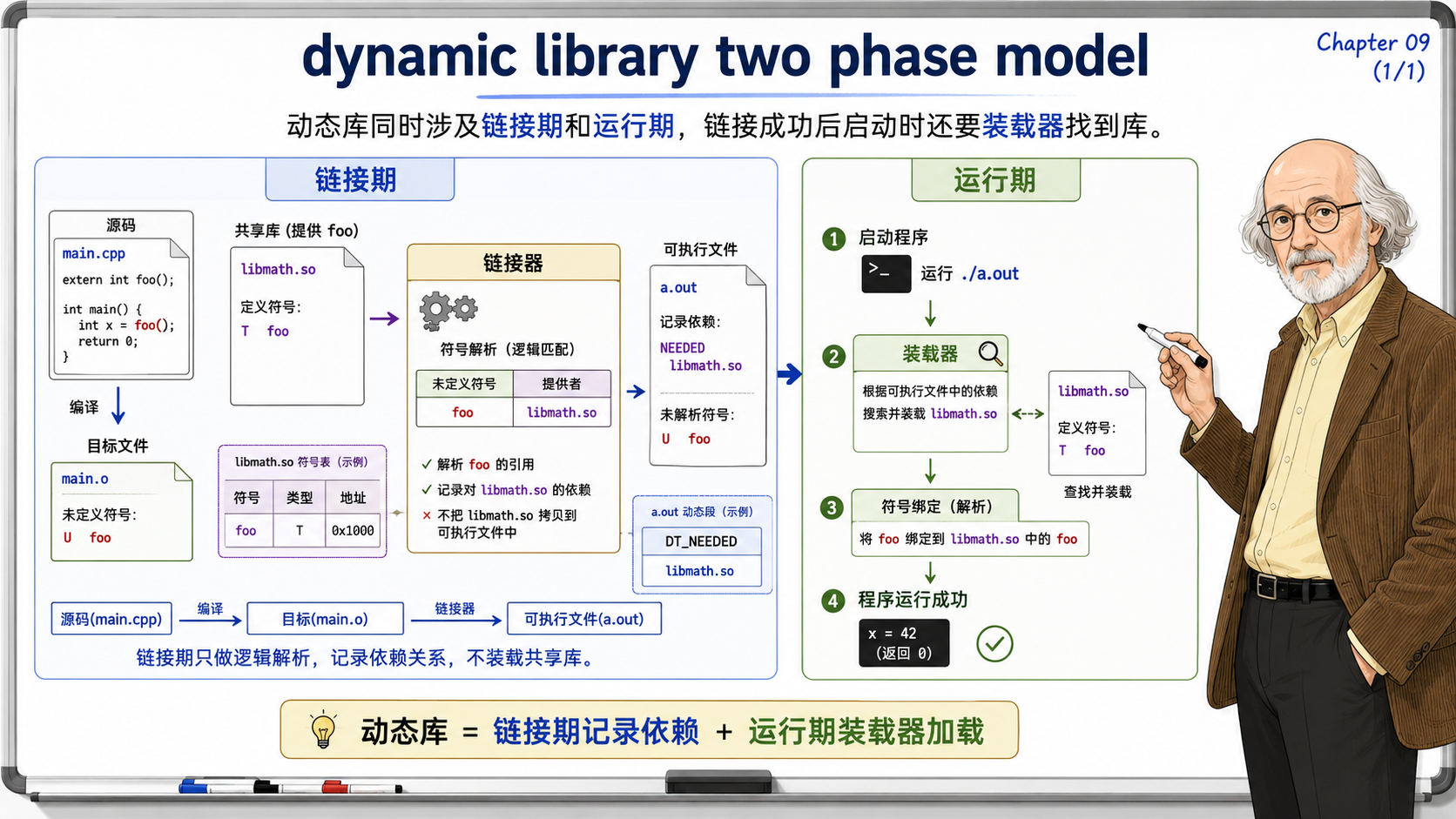Click the 符号 column header in the symbol table

246,498
